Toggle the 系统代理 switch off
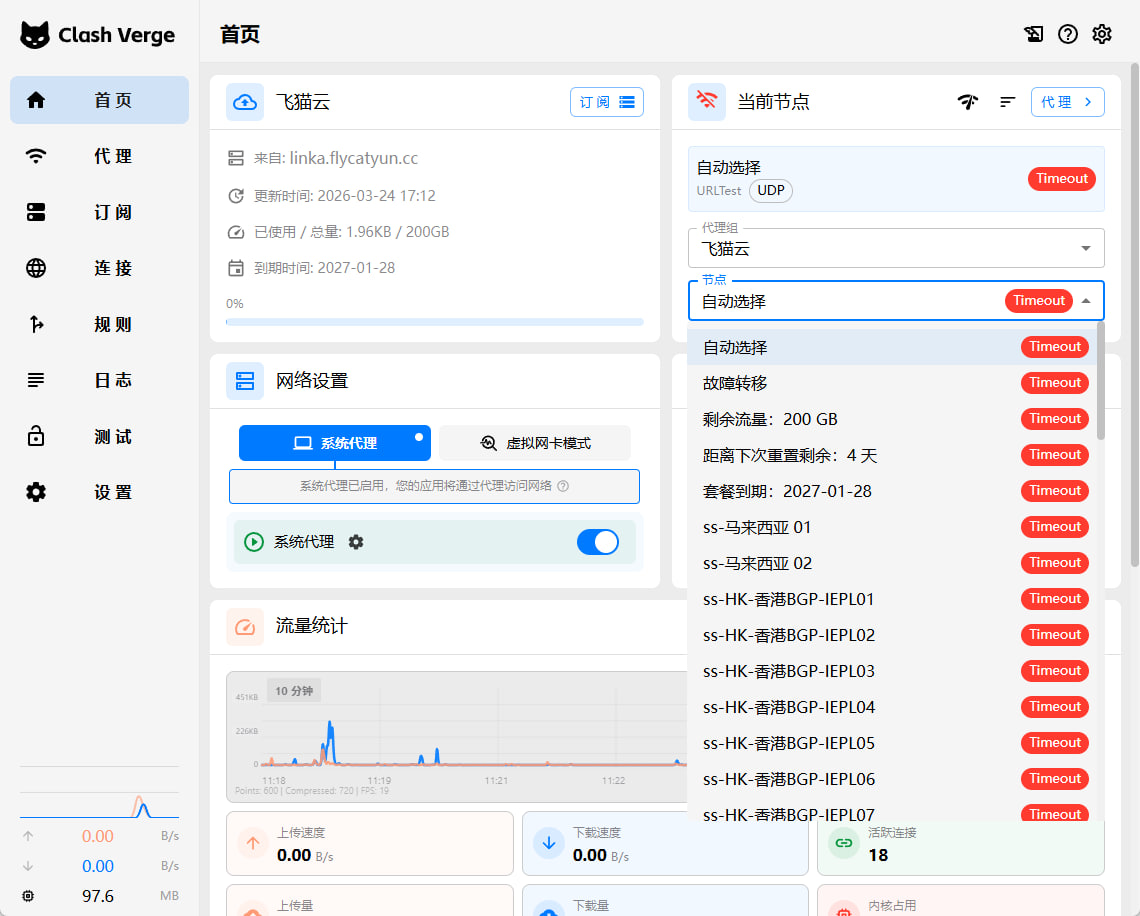The height and width of the screenshot is (916, 1140). 598,542
